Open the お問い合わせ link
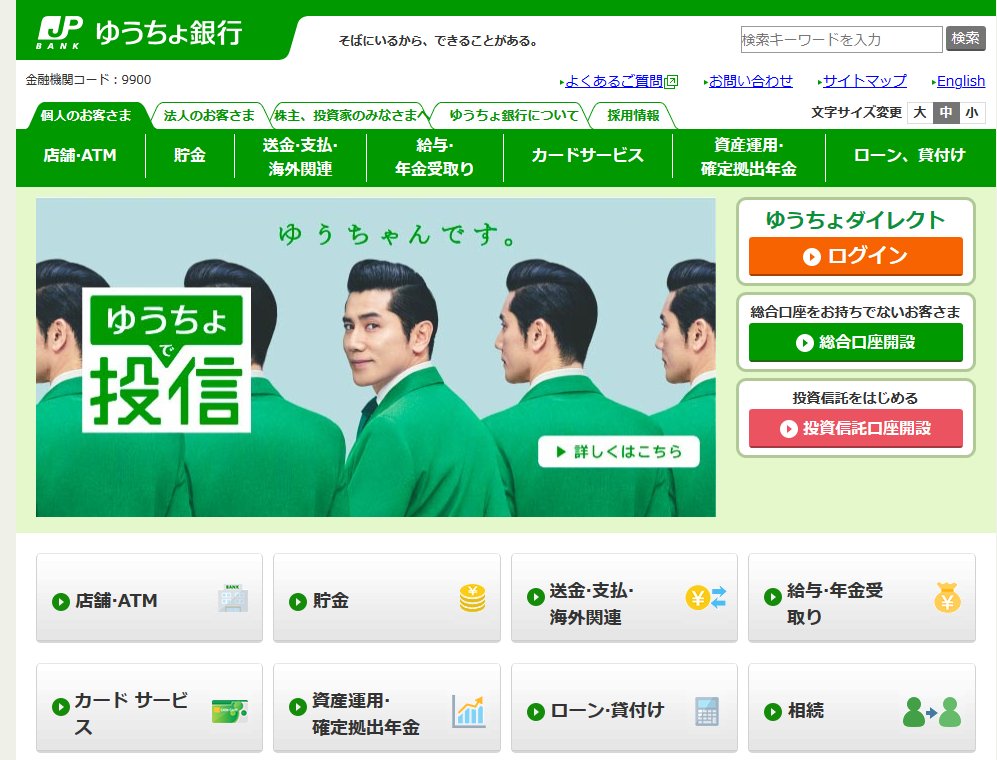 pyautogui.click(x=750, y=81)
